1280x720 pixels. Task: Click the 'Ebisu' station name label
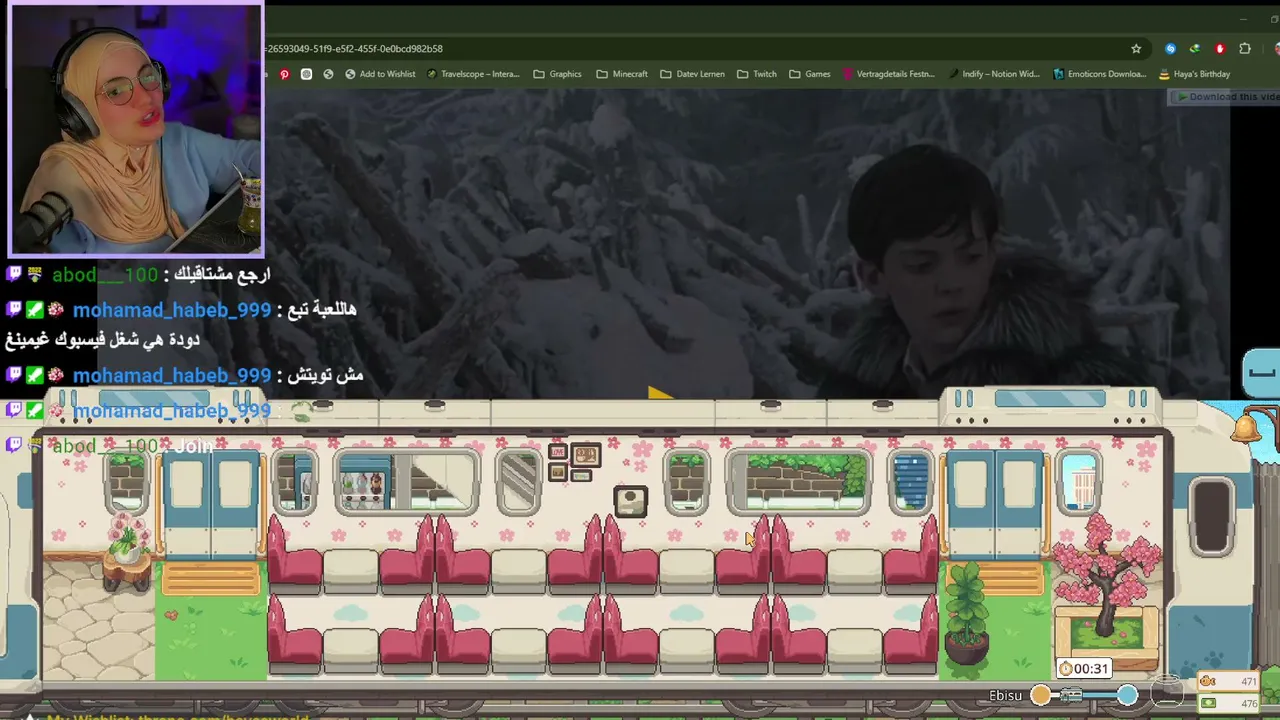[x=1006, y=695]
